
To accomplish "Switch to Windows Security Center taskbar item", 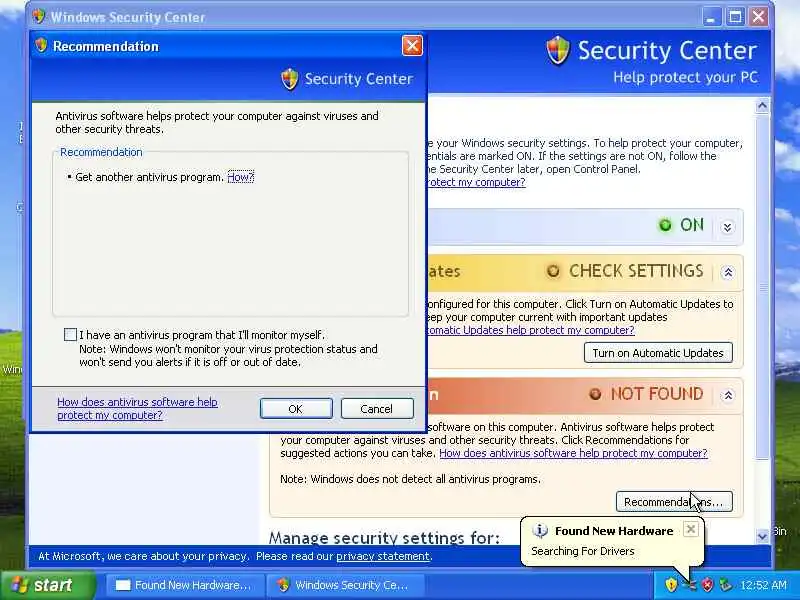I will pos(346,585).
